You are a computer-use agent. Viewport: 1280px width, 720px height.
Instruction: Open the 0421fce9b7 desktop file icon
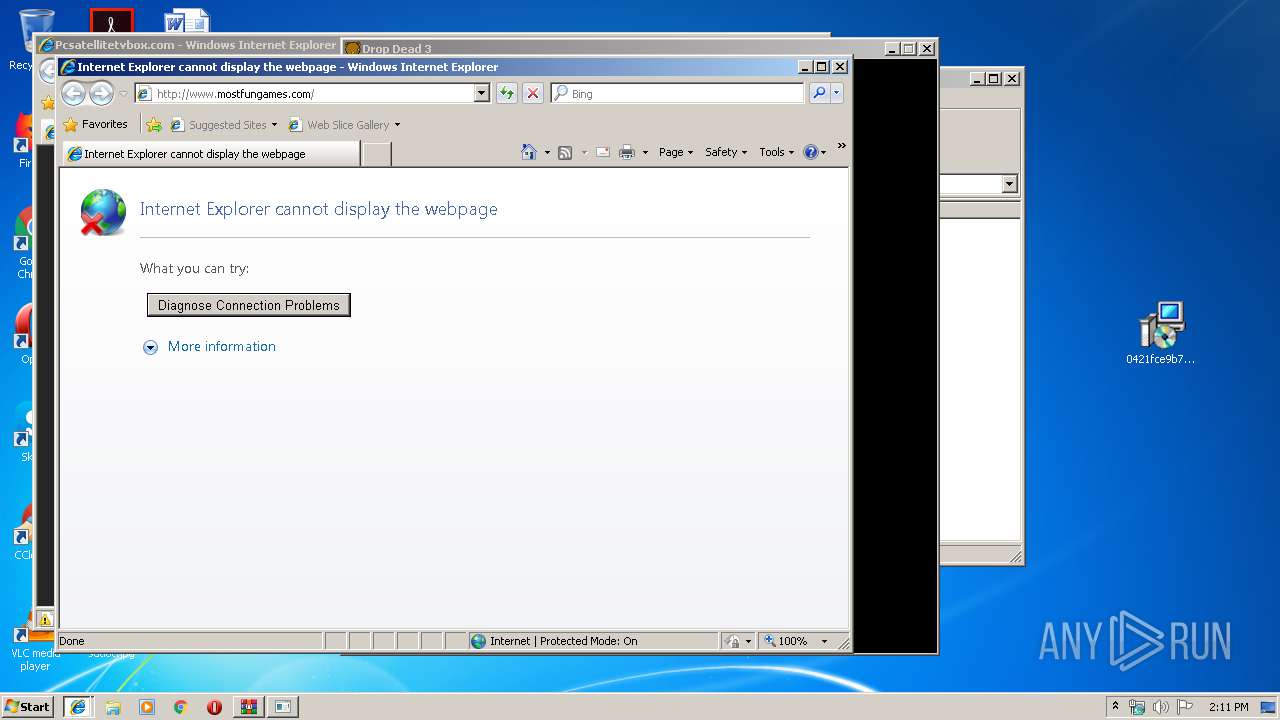(1160, 334)
